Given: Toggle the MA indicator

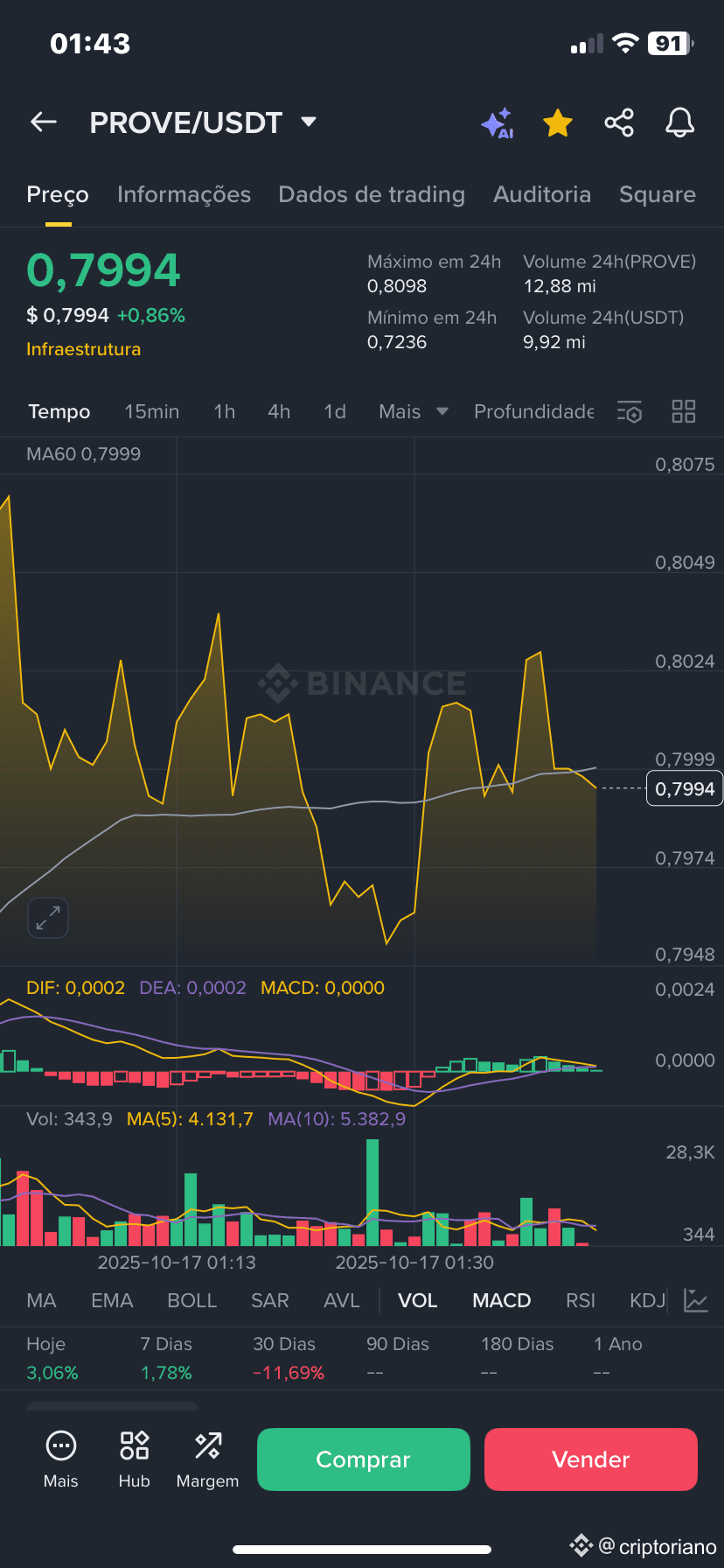Looking at the screenshot, I should coord(41,1300).
